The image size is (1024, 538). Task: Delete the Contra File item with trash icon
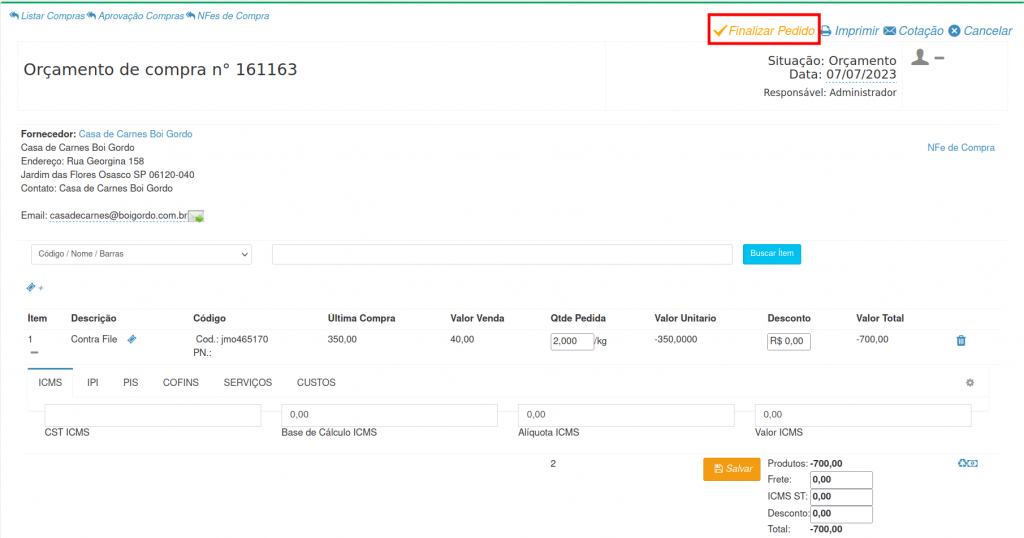tap(961, 341)
